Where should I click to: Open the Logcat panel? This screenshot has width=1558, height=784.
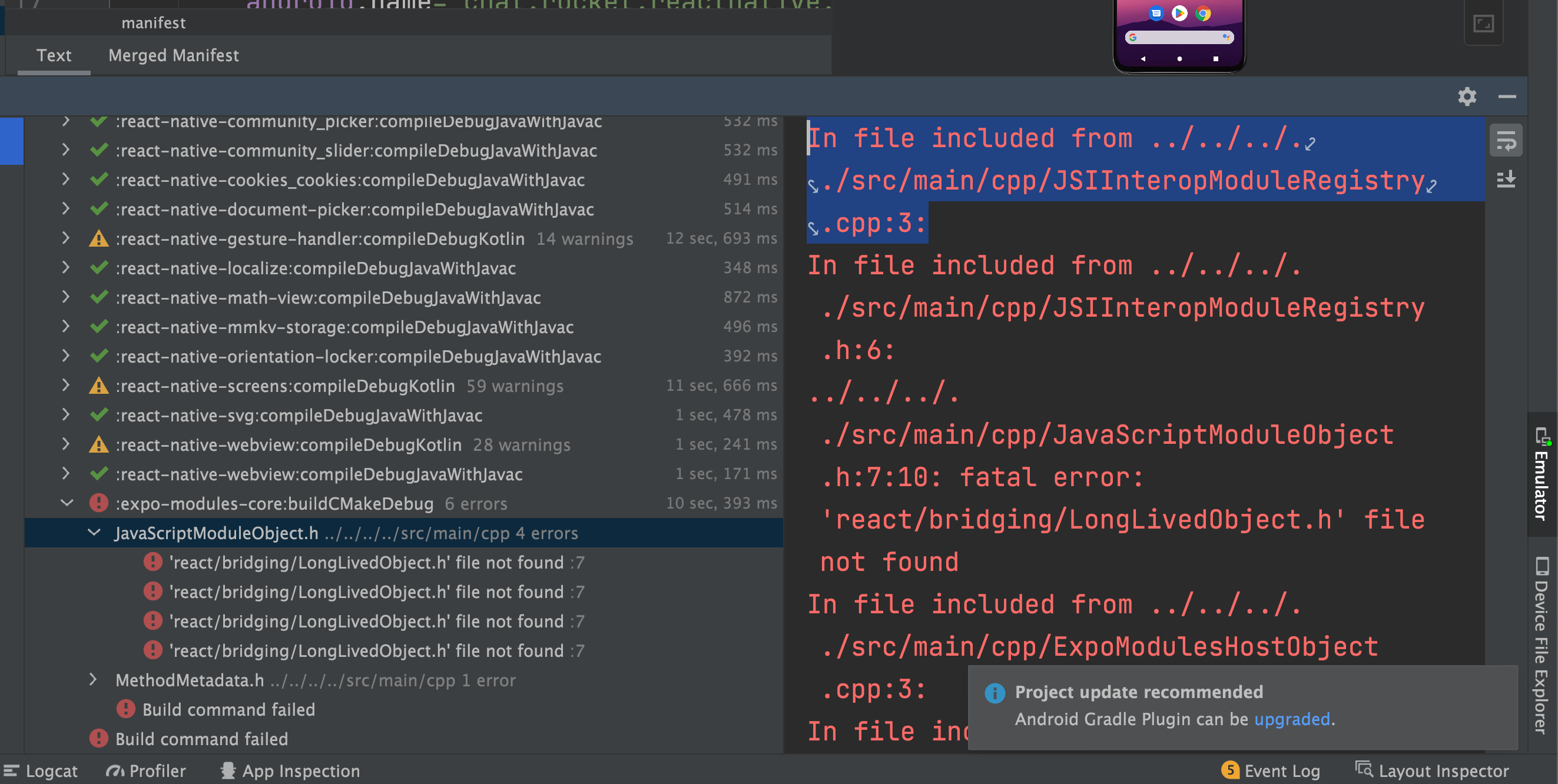[x=51, y=770]
